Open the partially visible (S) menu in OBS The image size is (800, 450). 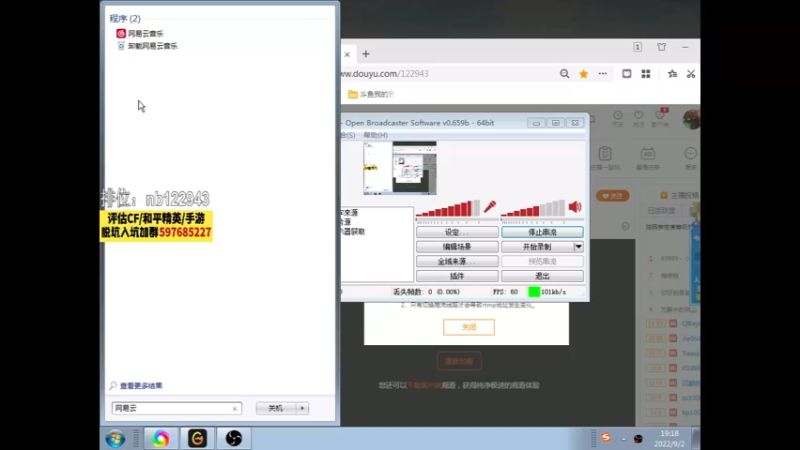(348, 135)
